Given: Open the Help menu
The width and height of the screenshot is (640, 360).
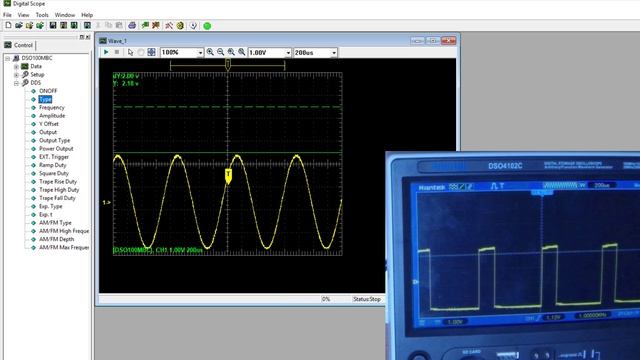Looking at the screenshot, I should [87, 15].
